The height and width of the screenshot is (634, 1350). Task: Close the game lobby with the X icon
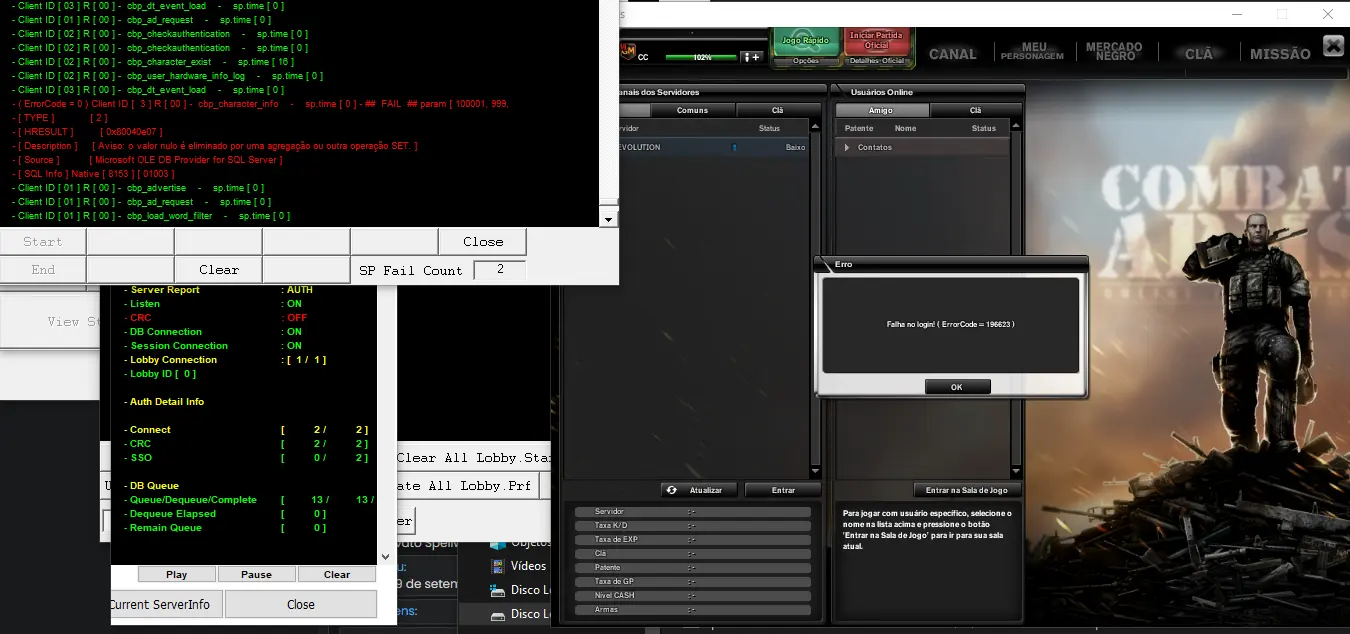[1333, 46]
